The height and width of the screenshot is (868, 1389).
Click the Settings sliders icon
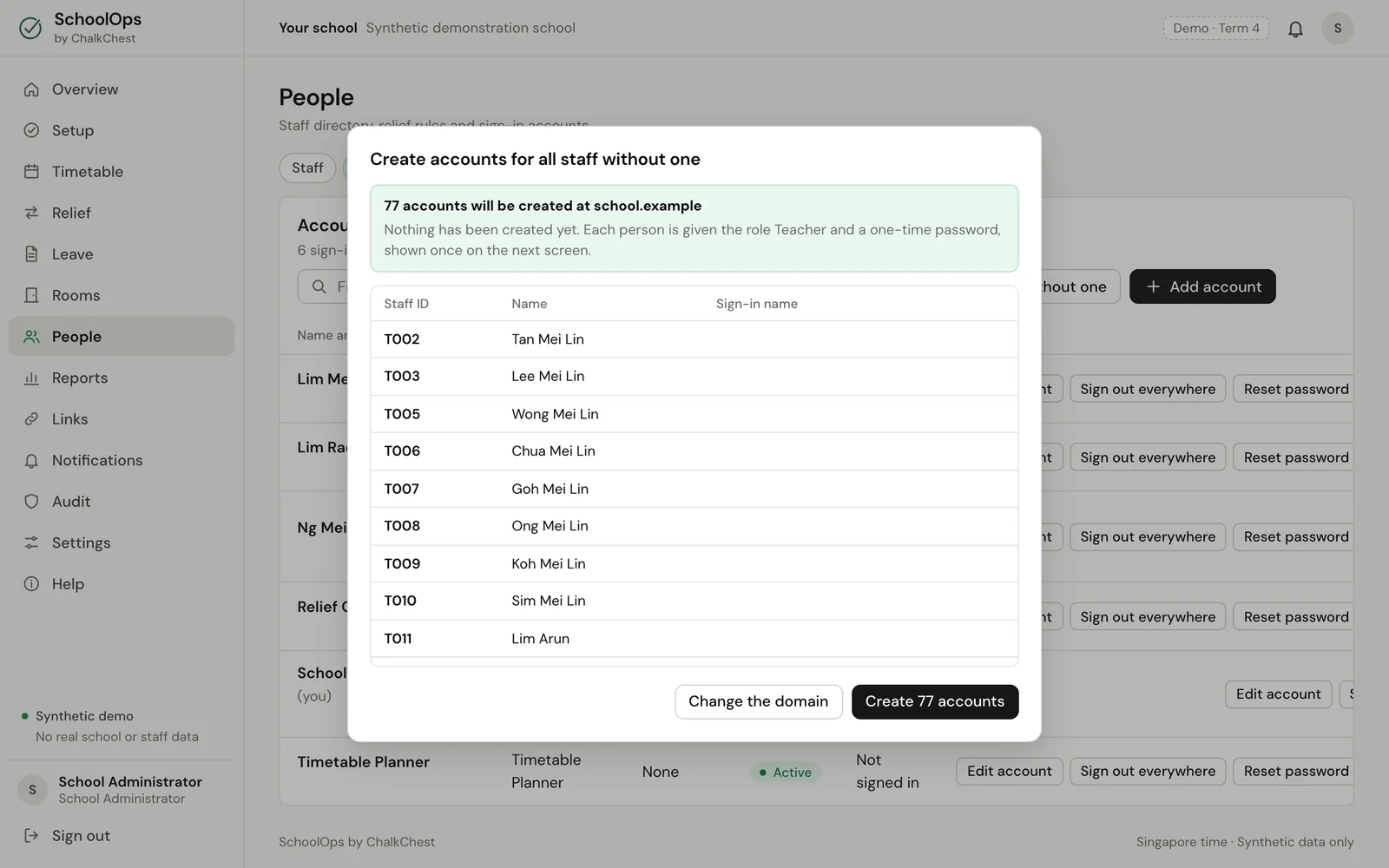click(31, 542)
